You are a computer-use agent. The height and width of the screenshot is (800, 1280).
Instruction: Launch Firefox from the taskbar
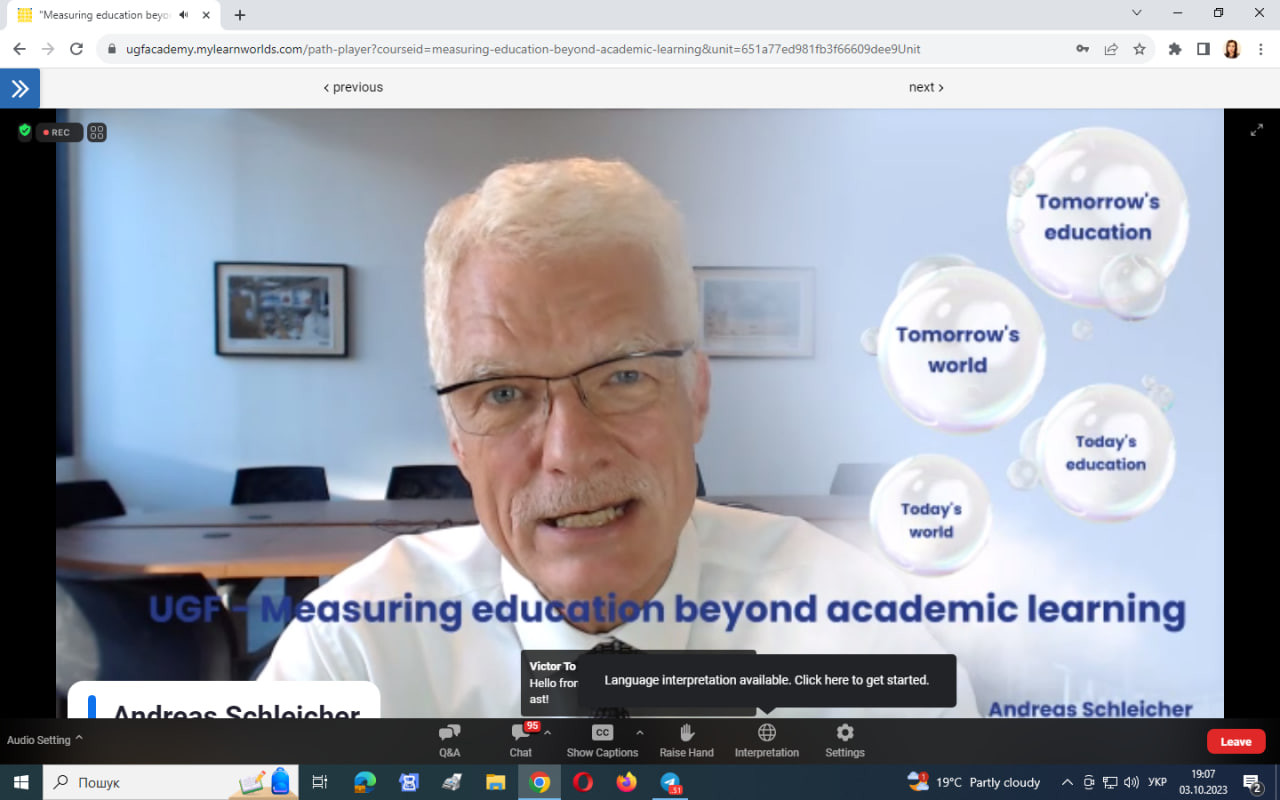point(626,782)
